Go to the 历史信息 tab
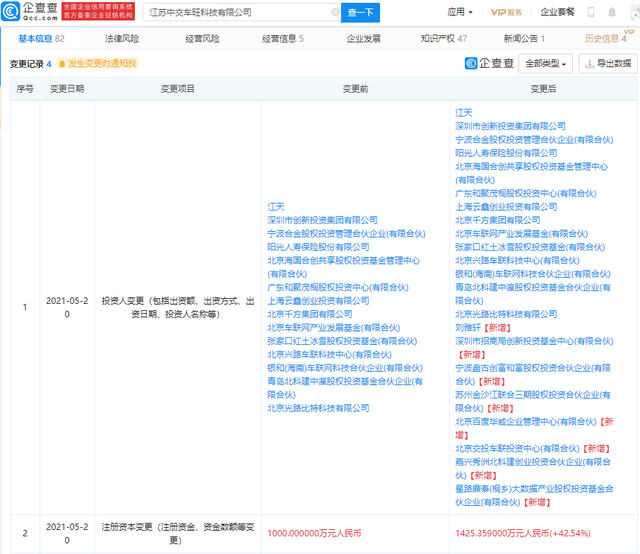Screen dimensions: 640x554 604,38
